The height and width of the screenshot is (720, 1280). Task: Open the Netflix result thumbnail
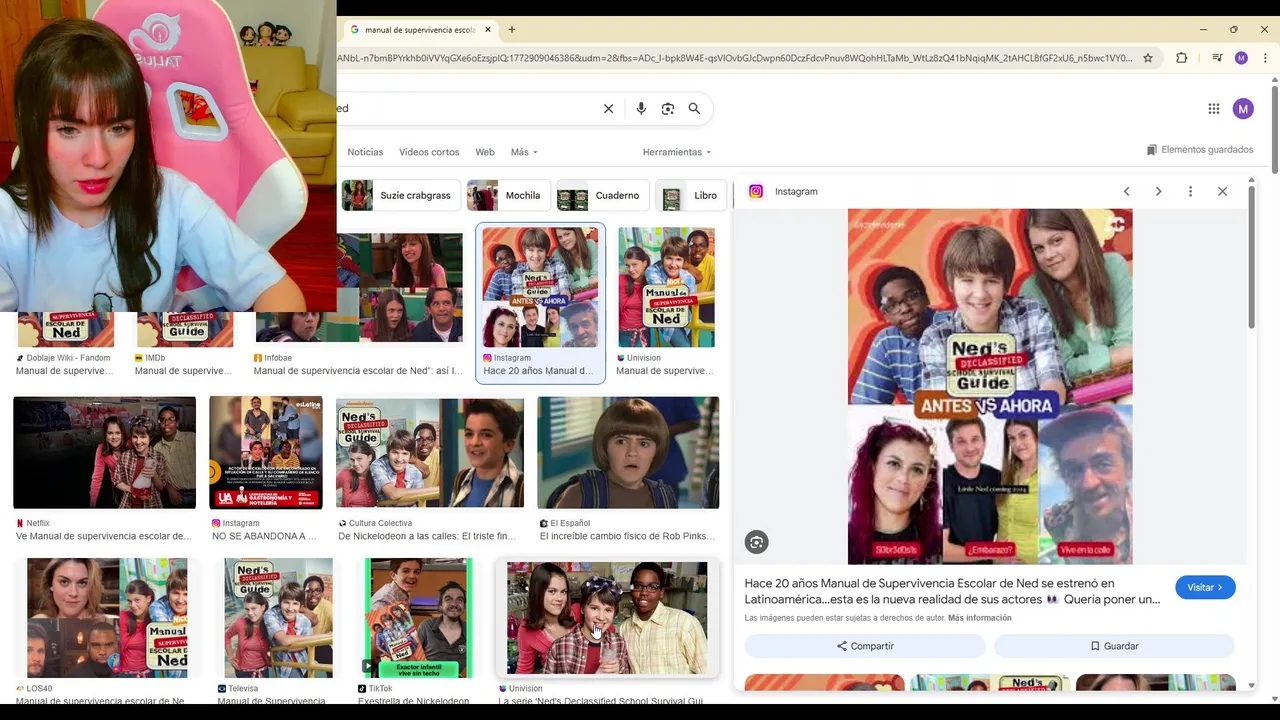click(104, 452)
